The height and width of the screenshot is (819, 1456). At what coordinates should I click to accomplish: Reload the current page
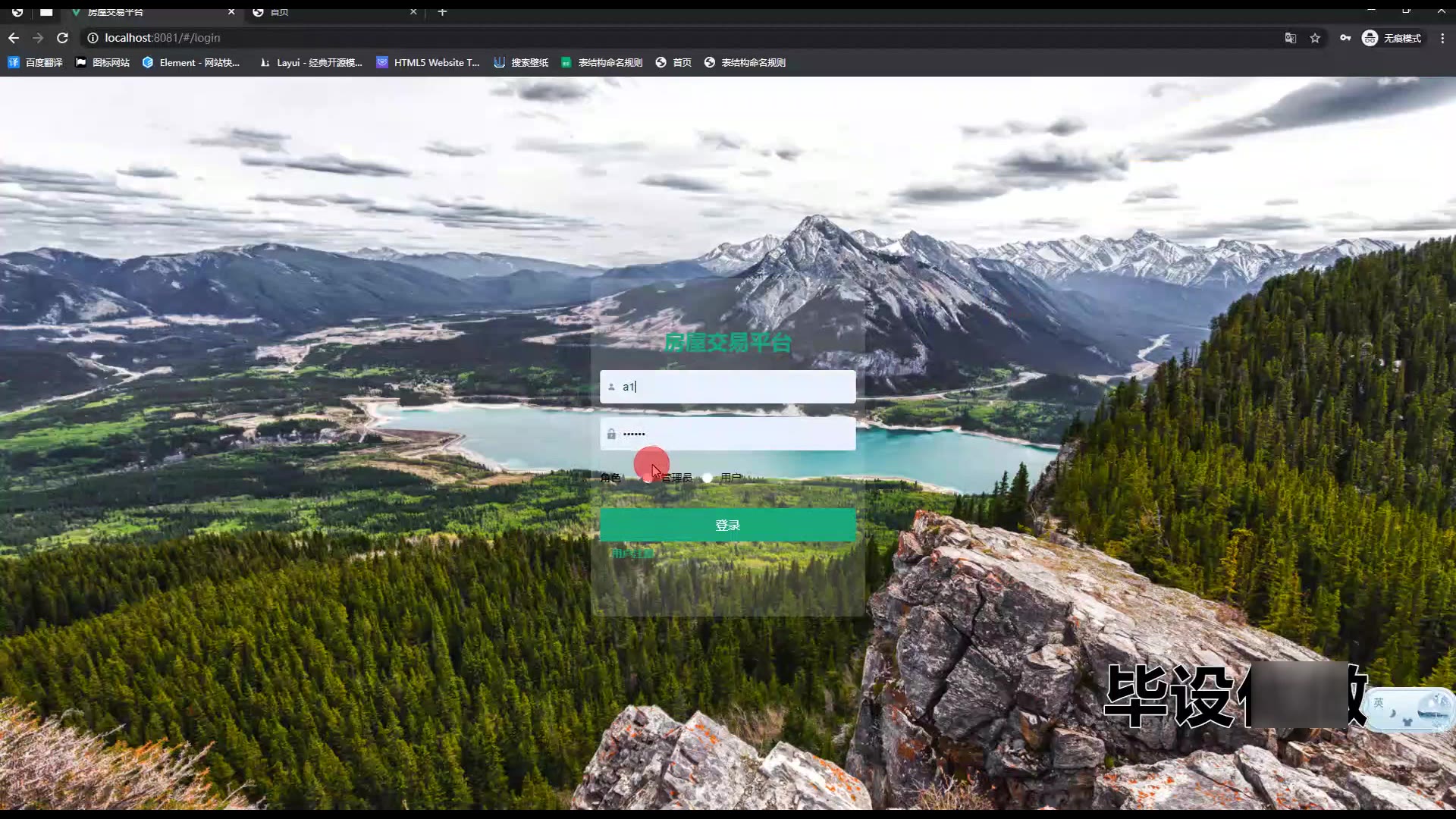pyautogui.click(x=63, y=38)
